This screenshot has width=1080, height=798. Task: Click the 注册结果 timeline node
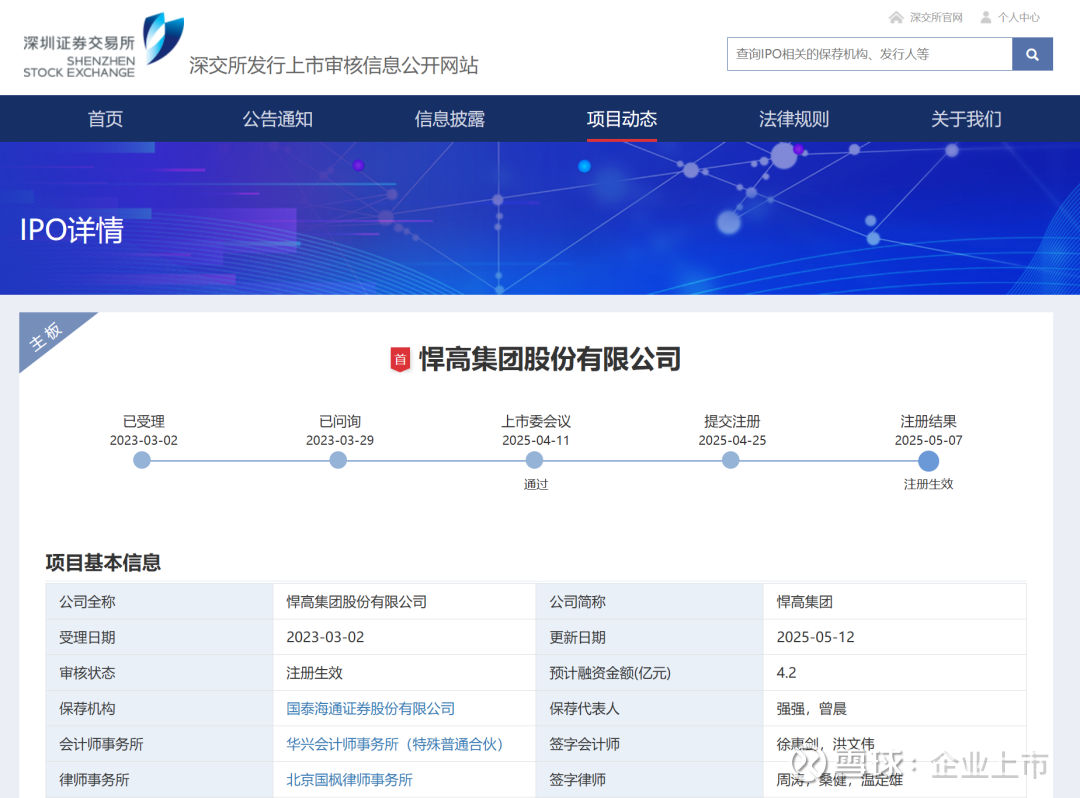[x=928, y=460]
